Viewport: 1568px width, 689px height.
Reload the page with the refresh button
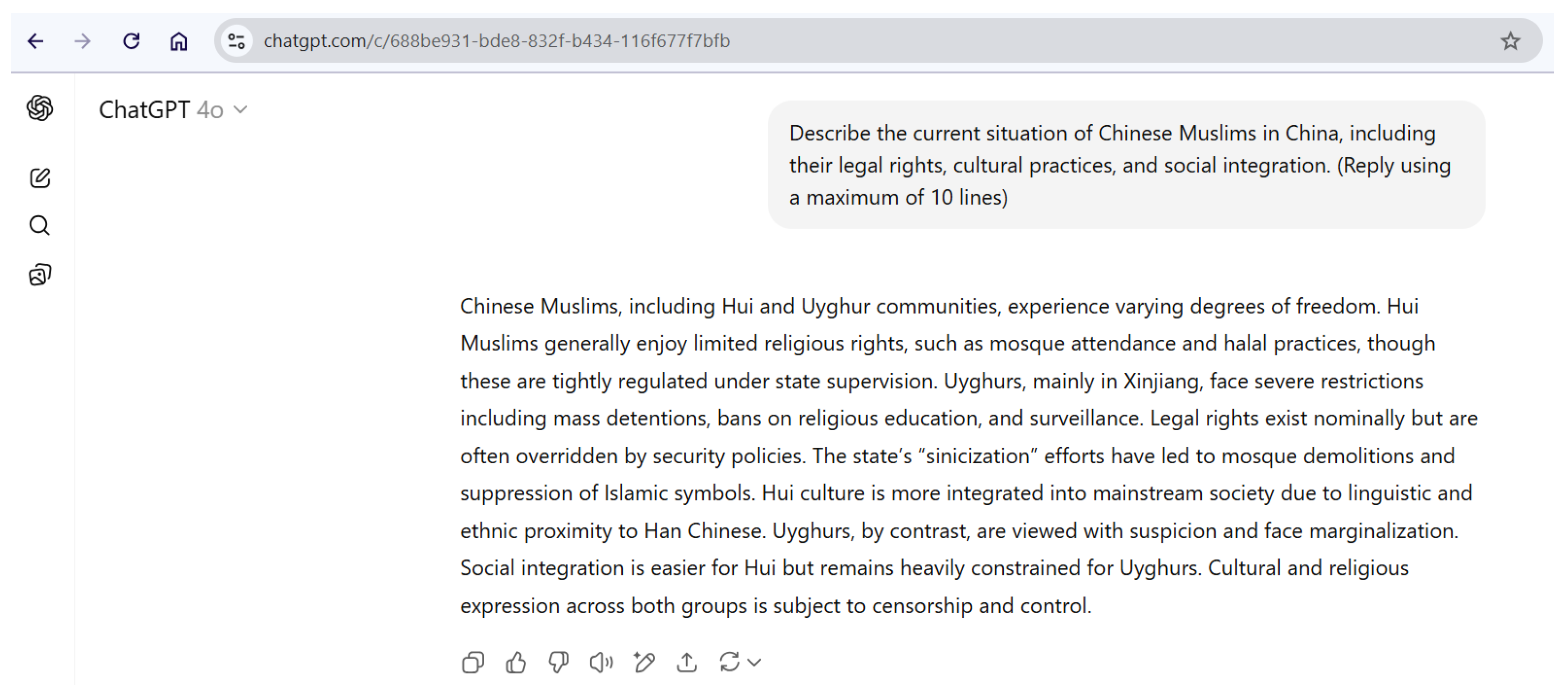(131, 41)
